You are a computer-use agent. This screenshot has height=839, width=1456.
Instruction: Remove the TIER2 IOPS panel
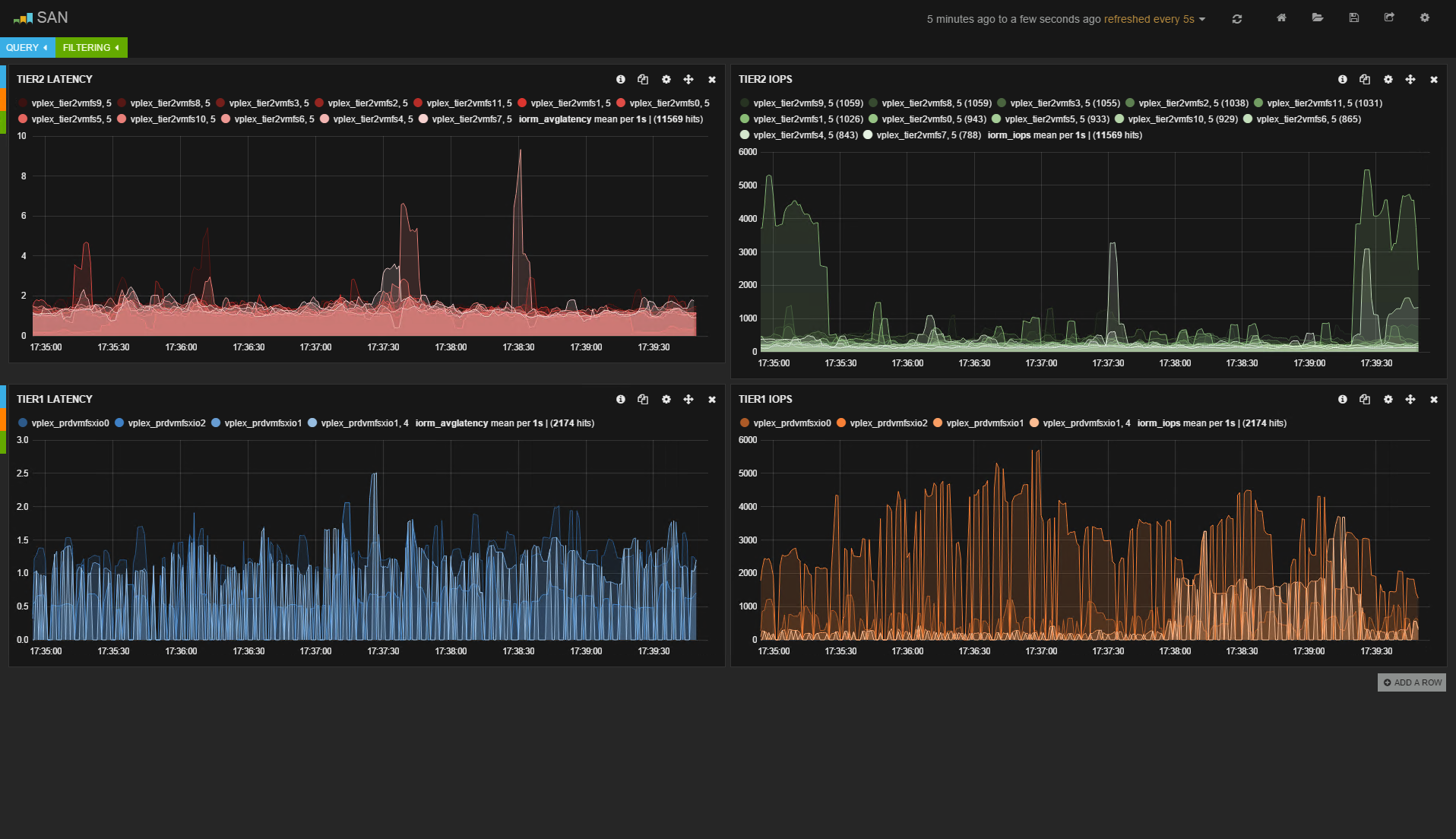[1434, 79]
